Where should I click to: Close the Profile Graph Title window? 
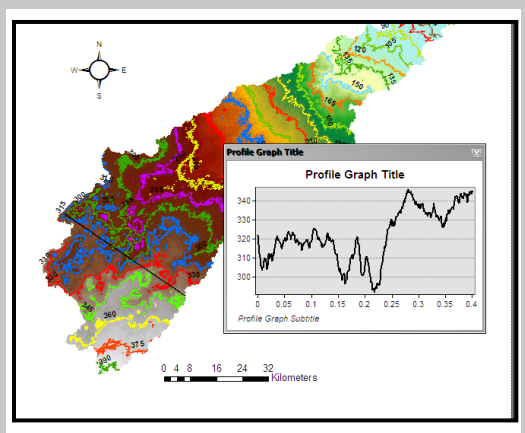pos(476,153)
